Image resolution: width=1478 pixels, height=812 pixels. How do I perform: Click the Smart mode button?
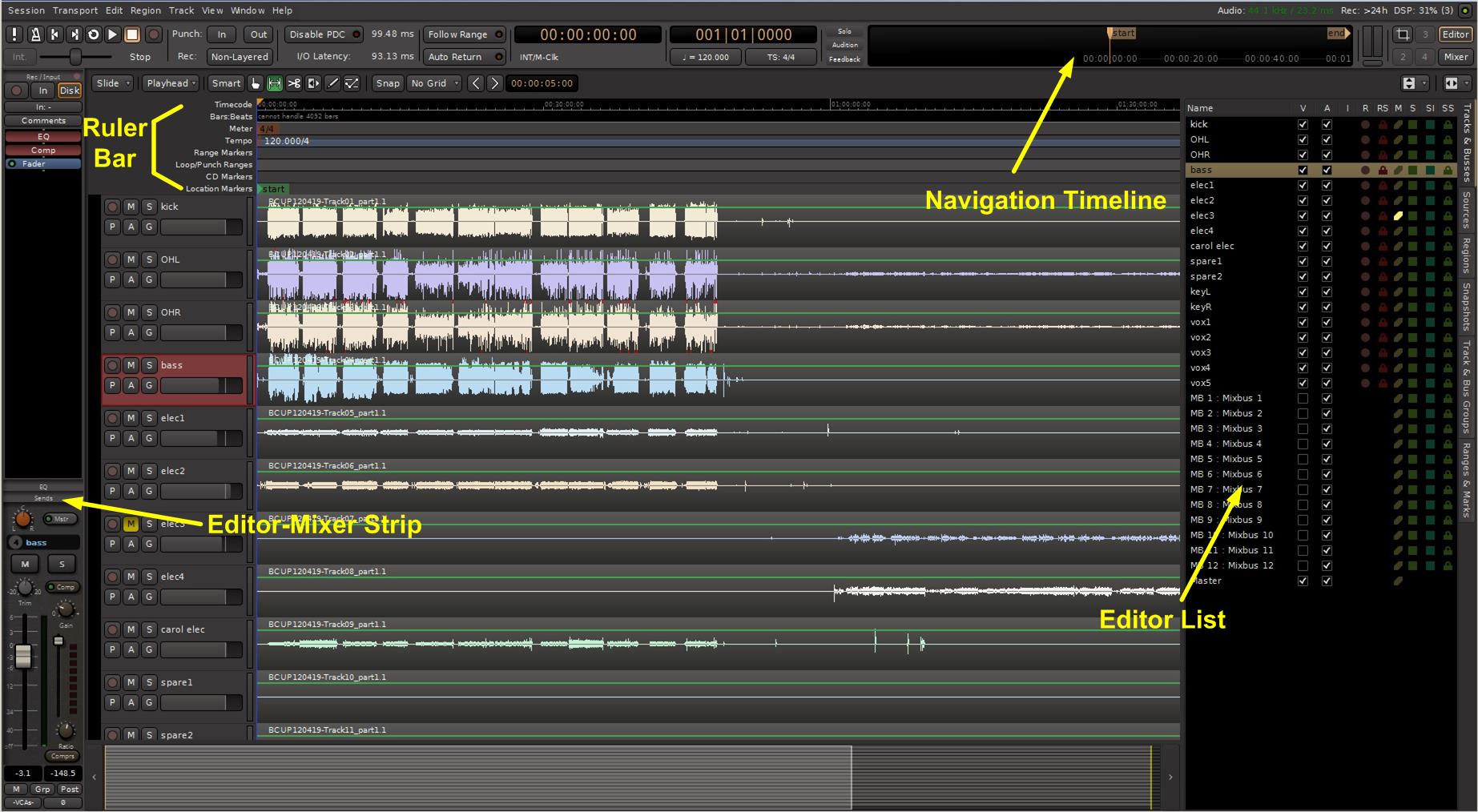(x=226, y=83)
